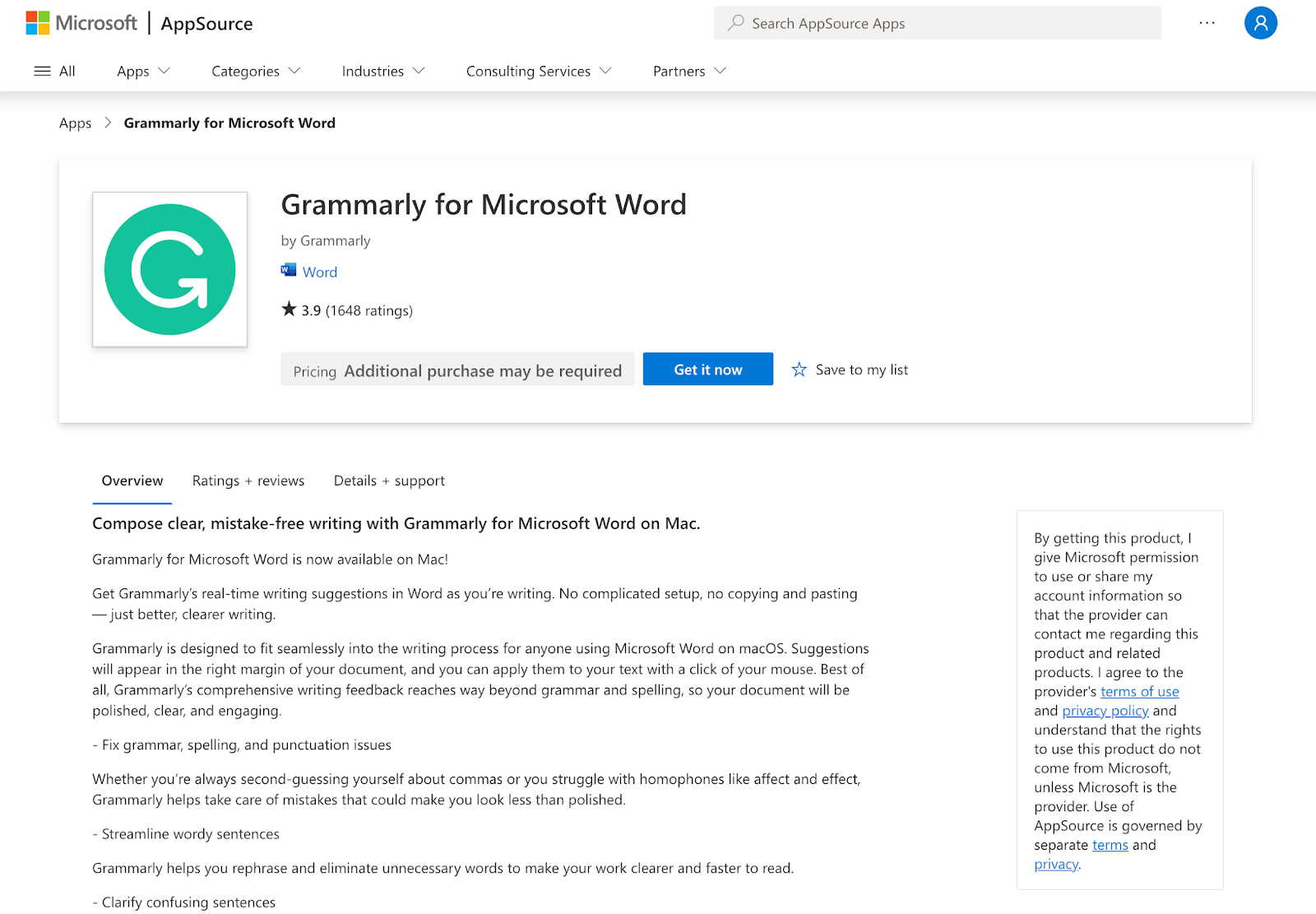Expand the Industries dropdown
Screen dimensions: 1316x914
pyautogui.click(x=383, y=72)
